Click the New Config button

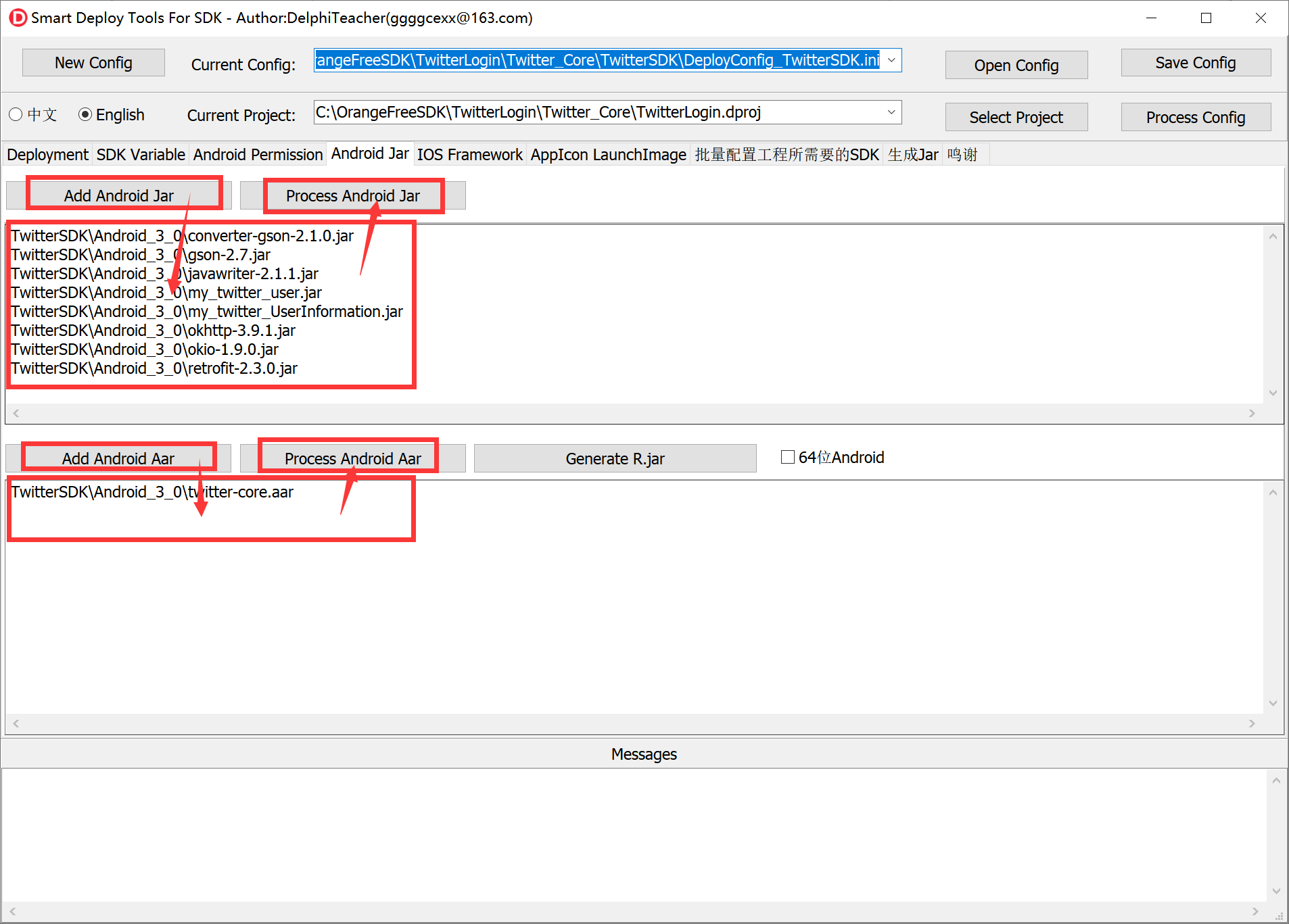pyautogui.click(x=93, y=63)
